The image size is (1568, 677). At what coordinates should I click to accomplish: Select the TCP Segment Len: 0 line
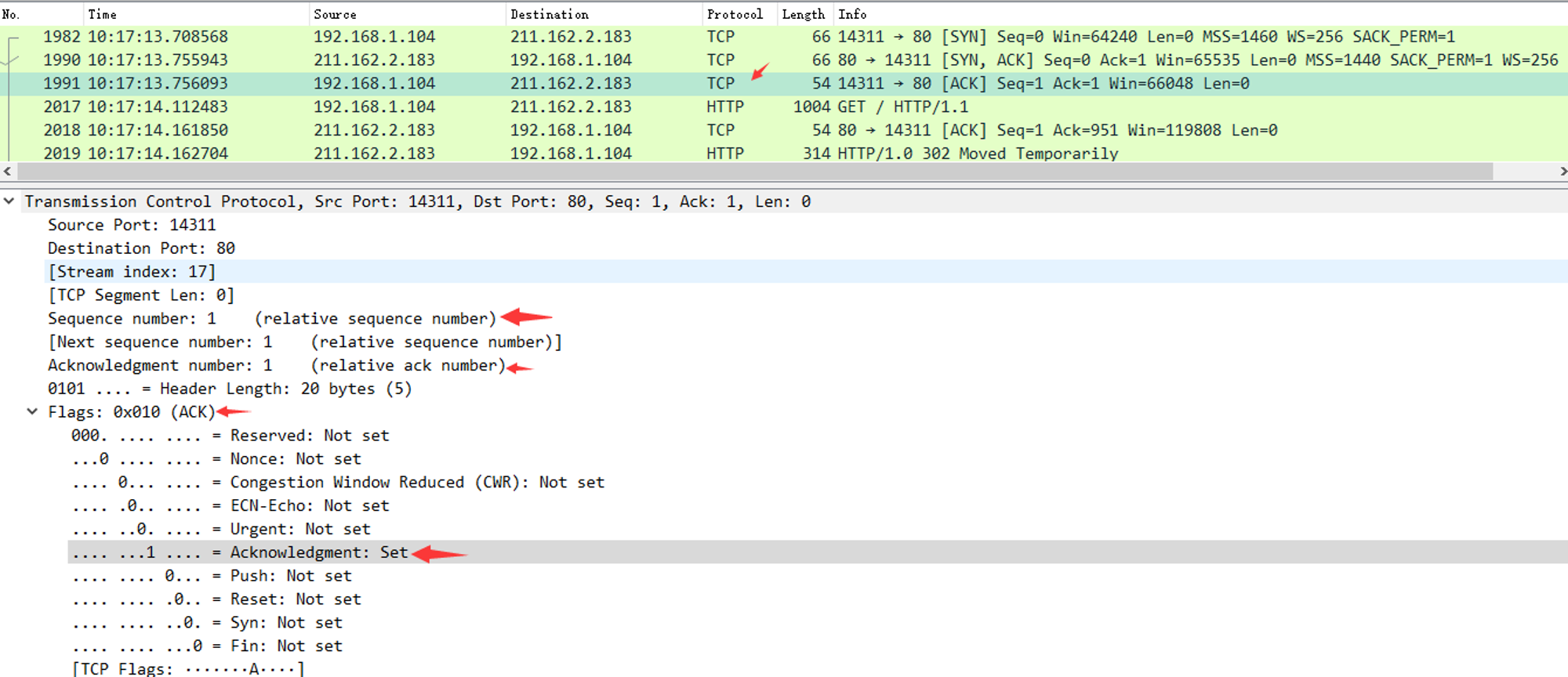tap(141, 295)
